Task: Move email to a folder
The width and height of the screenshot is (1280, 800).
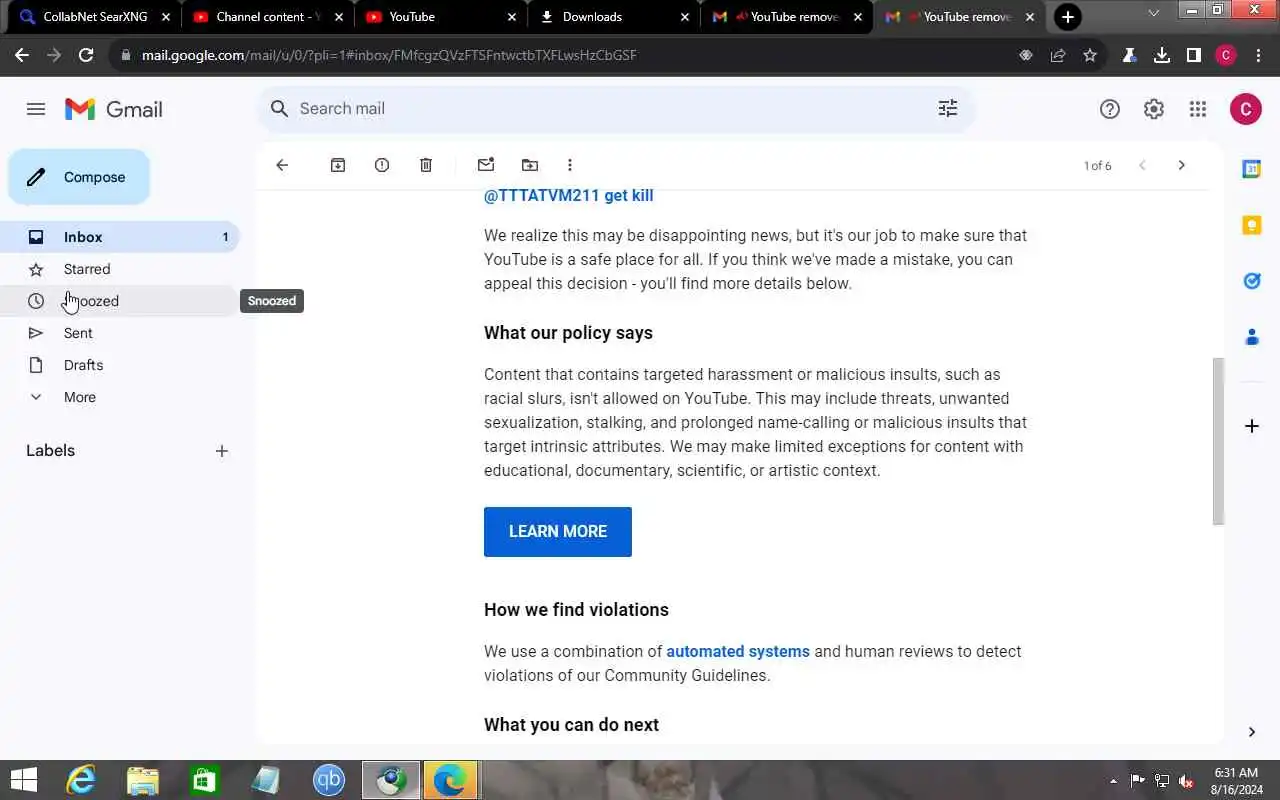Action: 530,165
